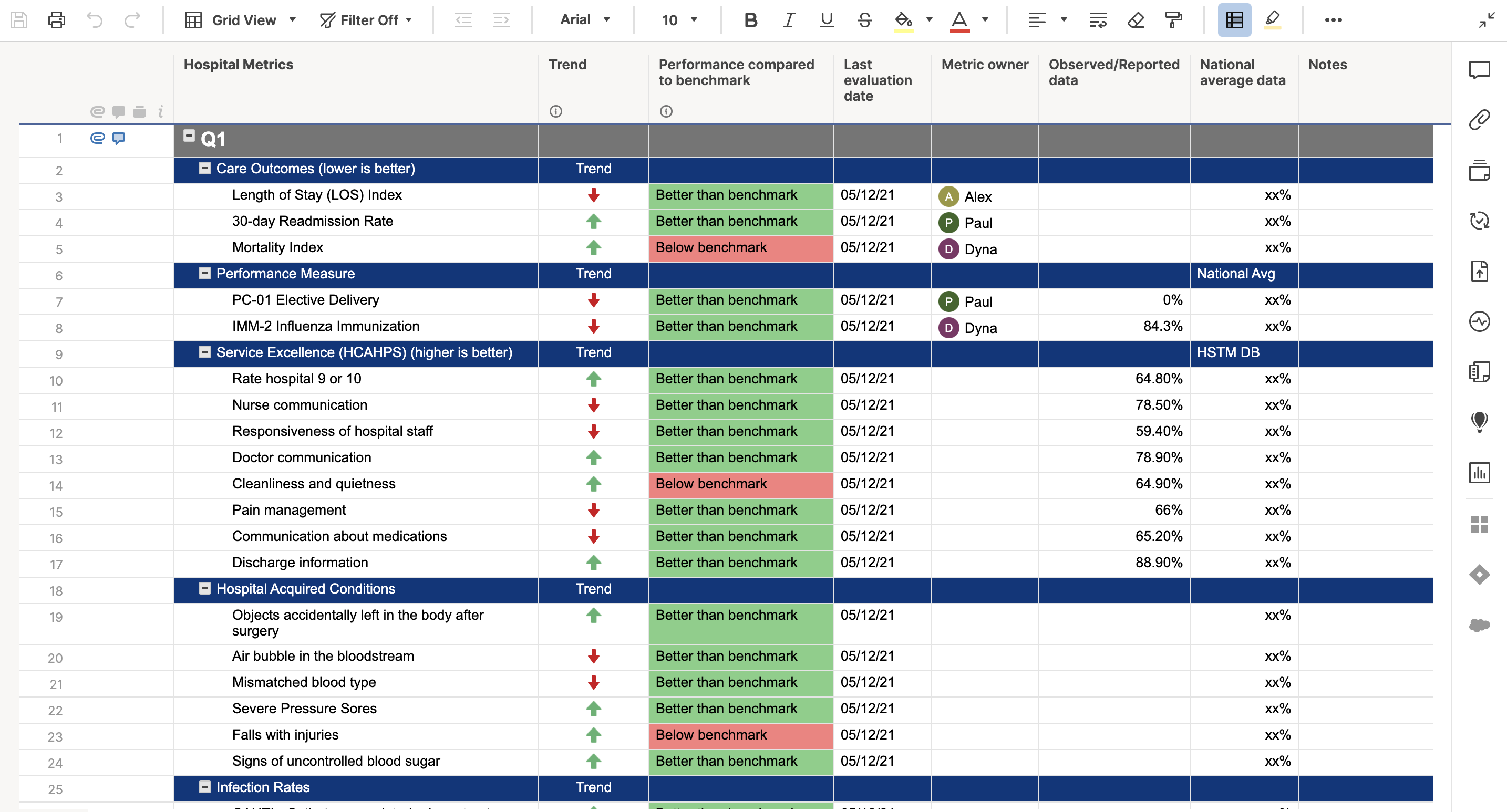
Task: Open the Attachments paperclip panel in the right sidebar
Action: (1479, 120)
